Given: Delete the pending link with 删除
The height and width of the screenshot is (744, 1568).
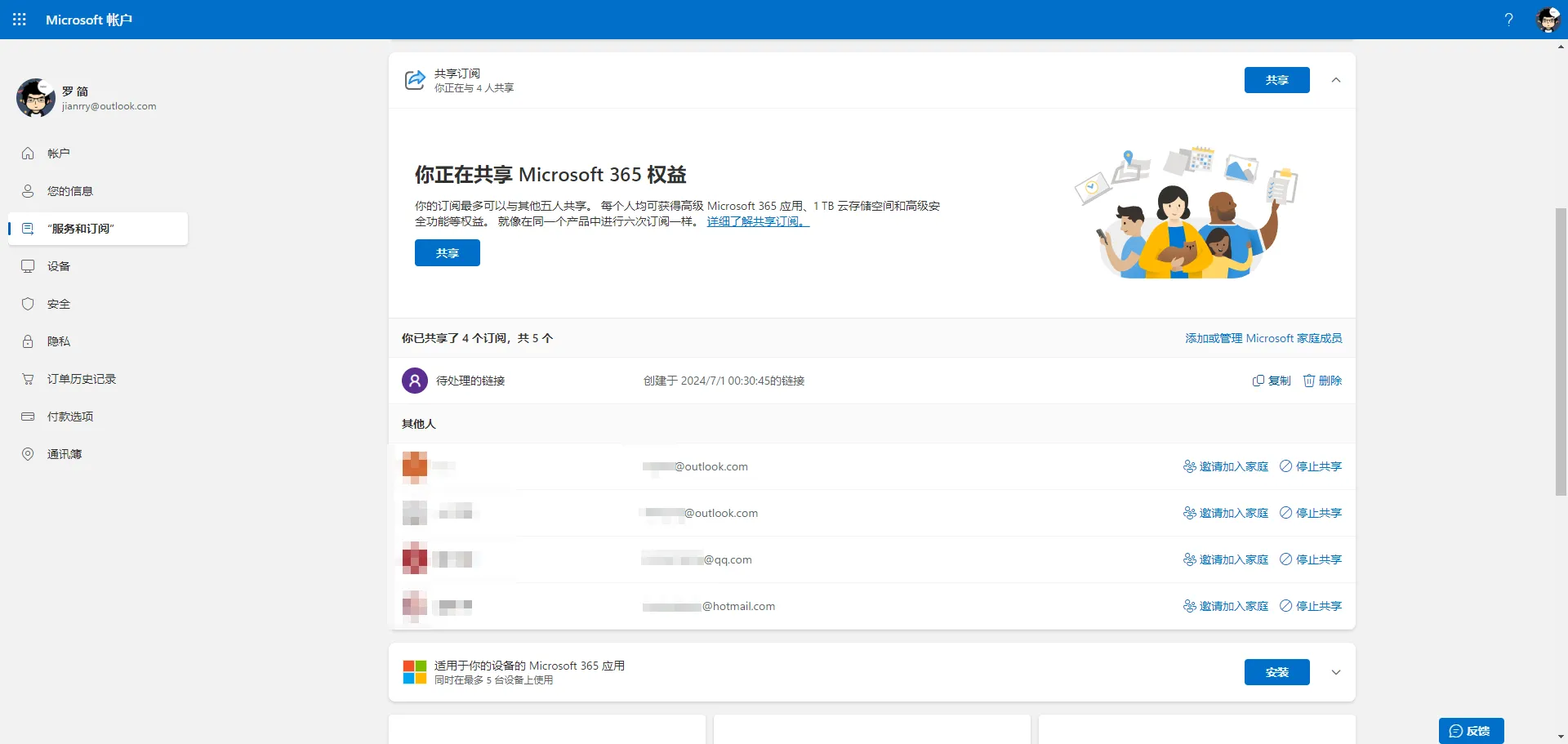Looking at the screenshot, I should [1322, 381].
